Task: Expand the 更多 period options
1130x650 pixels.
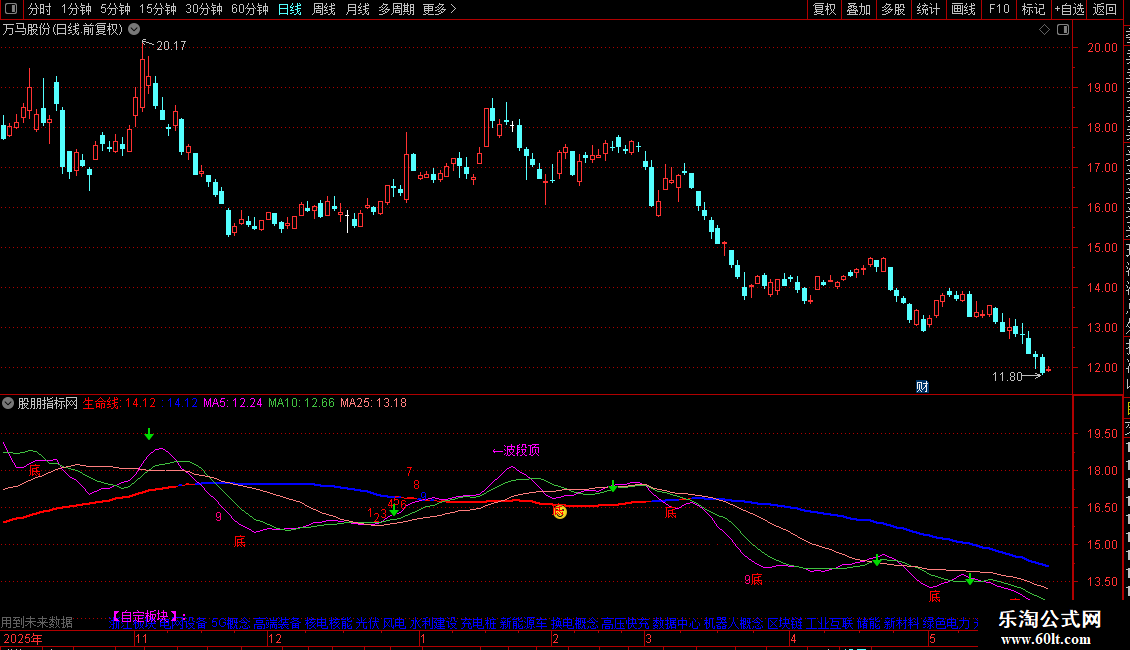Action: click(x=439, y=9)
